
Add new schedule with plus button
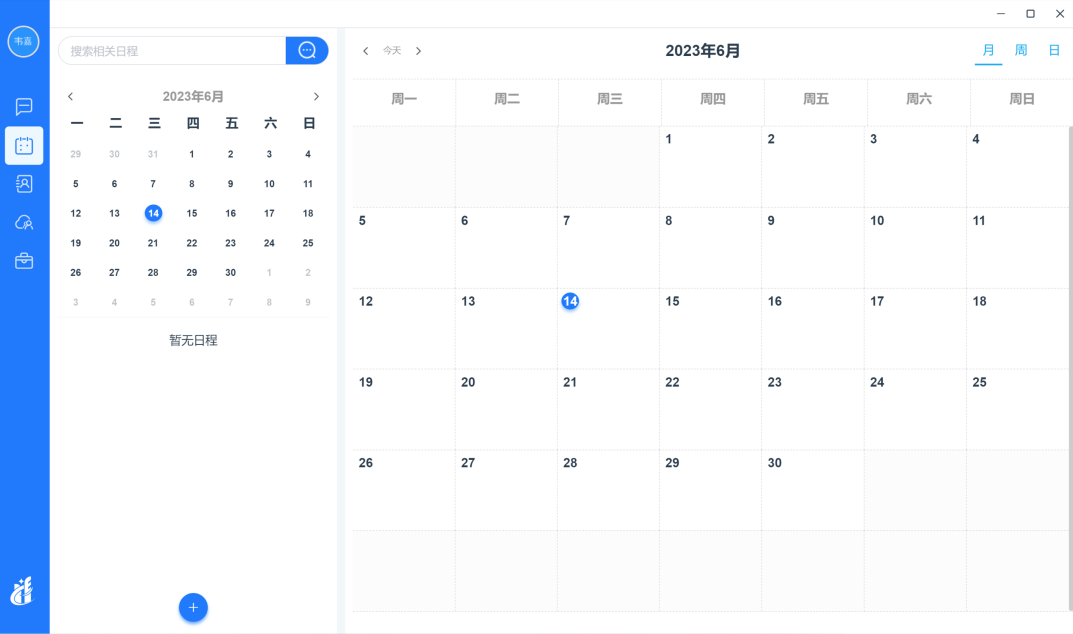tap(193, 607)
